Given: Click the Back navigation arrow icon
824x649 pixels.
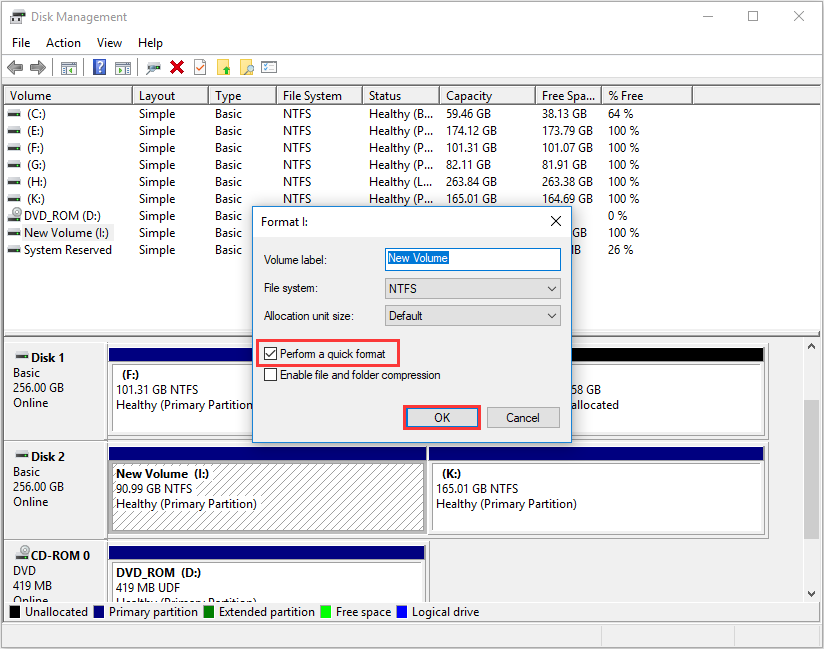Looking at the screenshot, I should tap(15, 67).
